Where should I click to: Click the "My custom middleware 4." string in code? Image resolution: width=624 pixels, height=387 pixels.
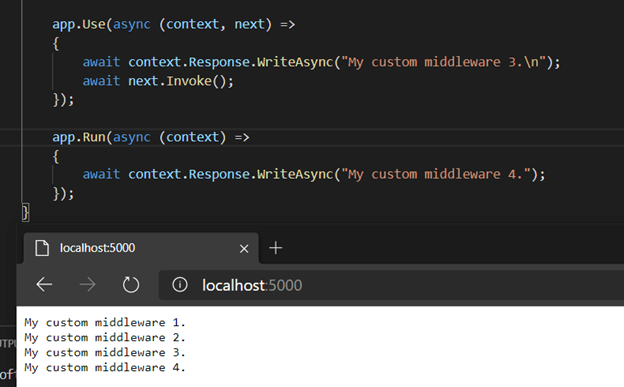(437, 174)
